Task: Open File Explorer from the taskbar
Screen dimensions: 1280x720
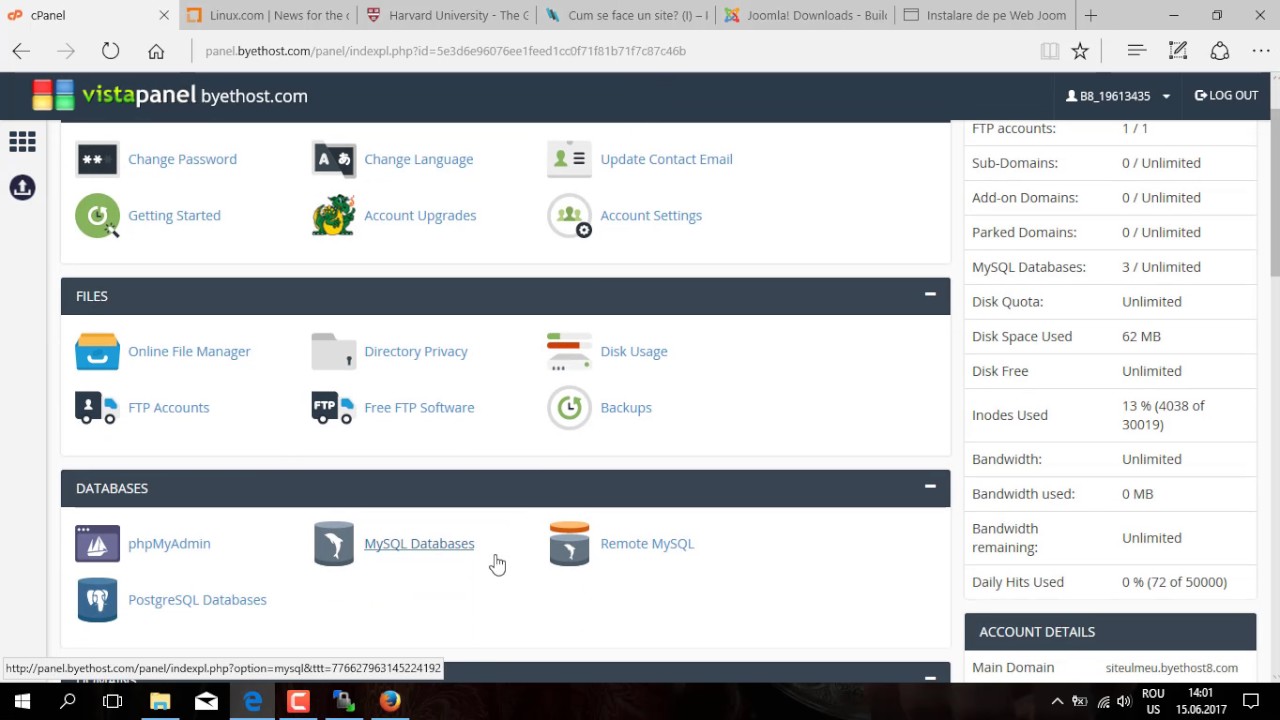Action: tap(160, 701)
